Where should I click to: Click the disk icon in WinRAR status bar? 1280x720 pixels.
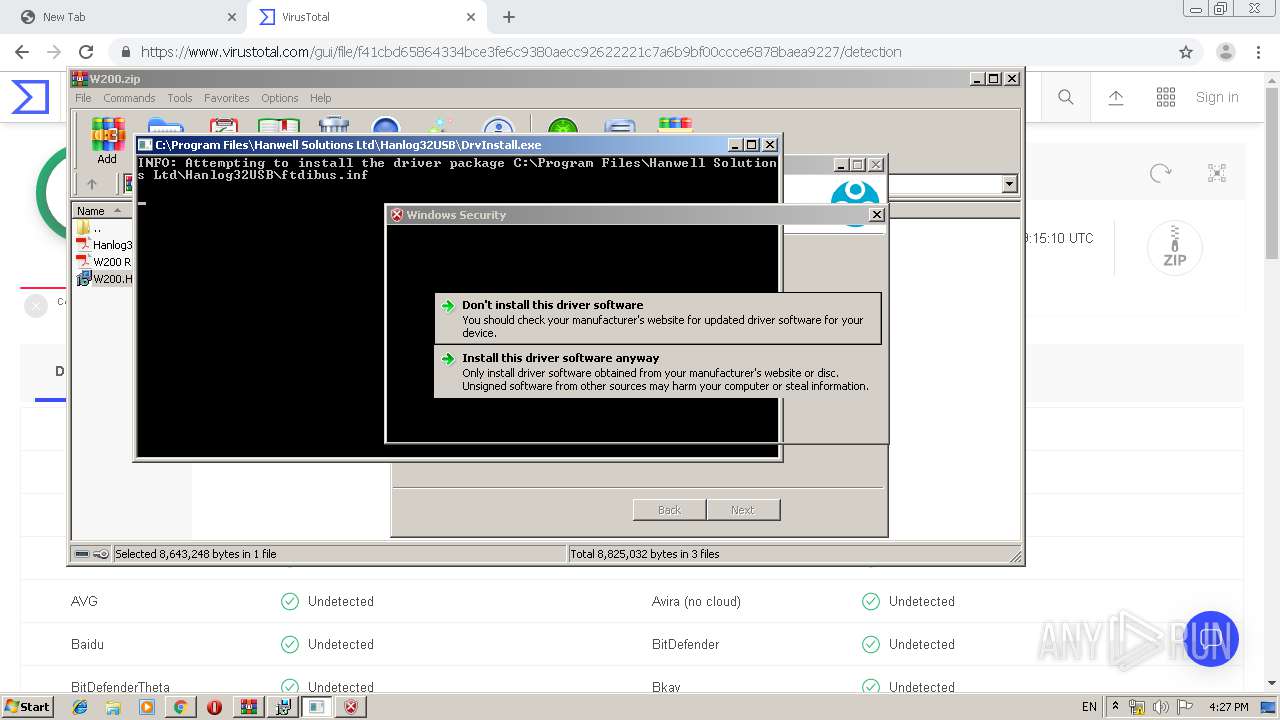pos(82,554)
